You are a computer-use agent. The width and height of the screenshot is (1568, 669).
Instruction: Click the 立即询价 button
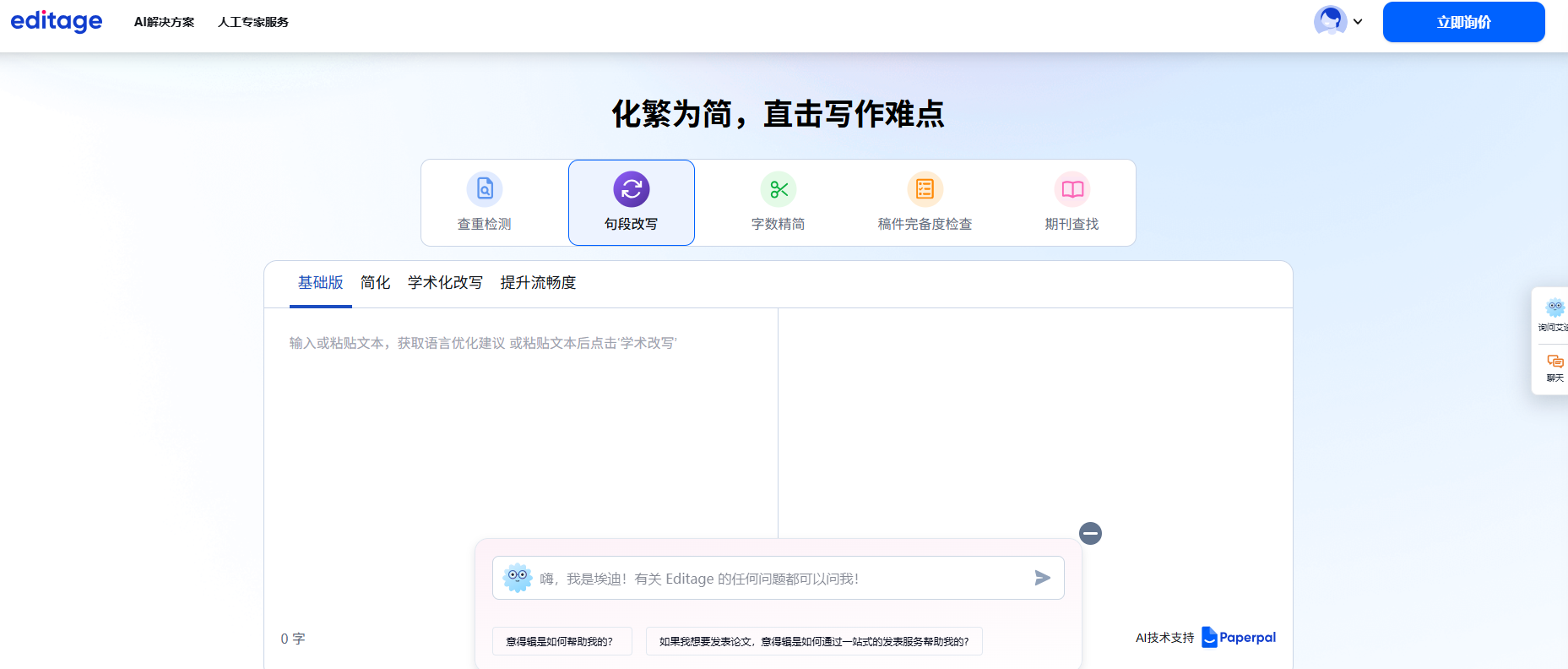pyautogui.click(x=1463, y=22)
